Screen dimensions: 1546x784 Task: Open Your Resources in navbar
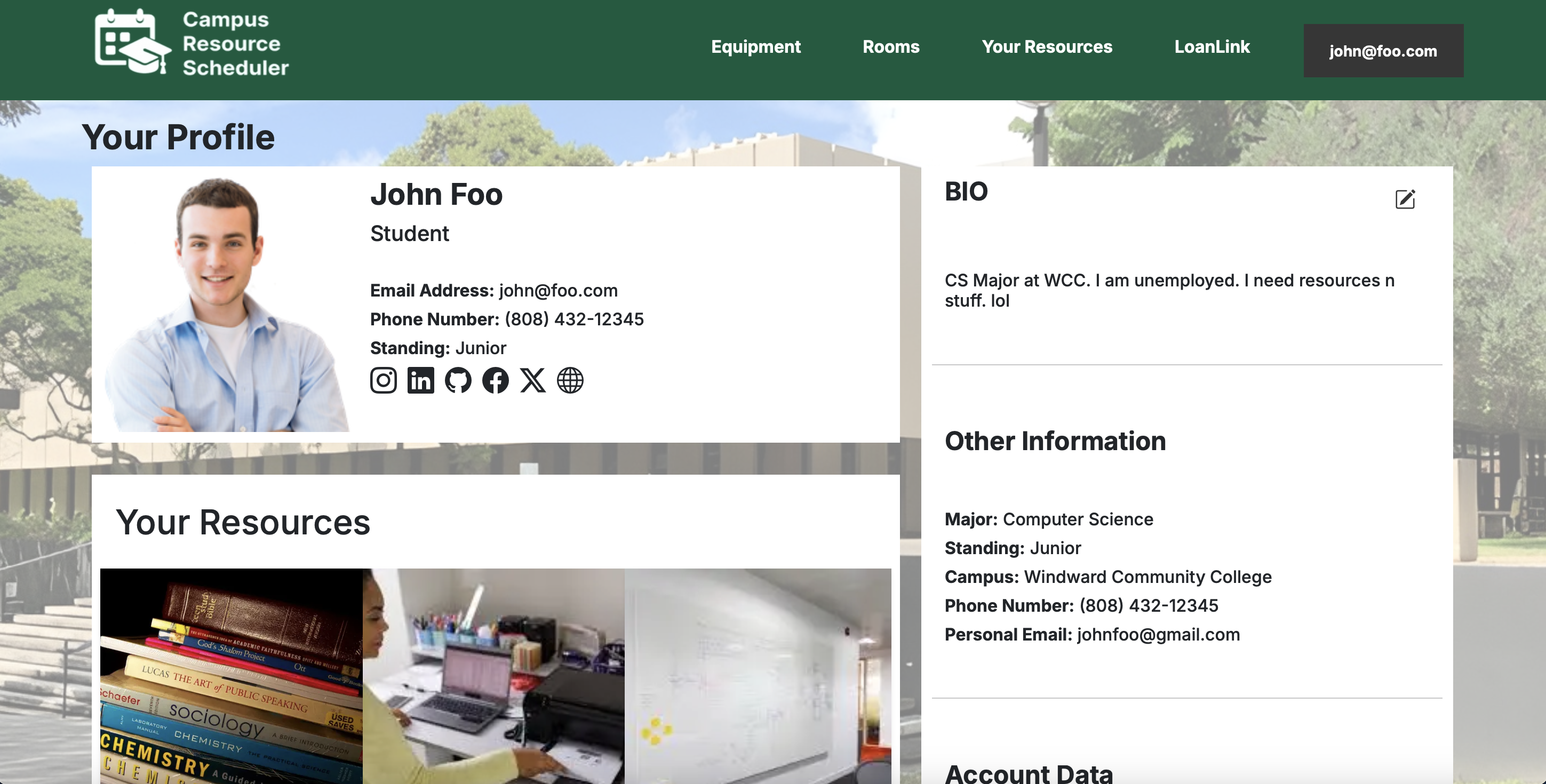pyautogui.click(x=1047, y=47)
